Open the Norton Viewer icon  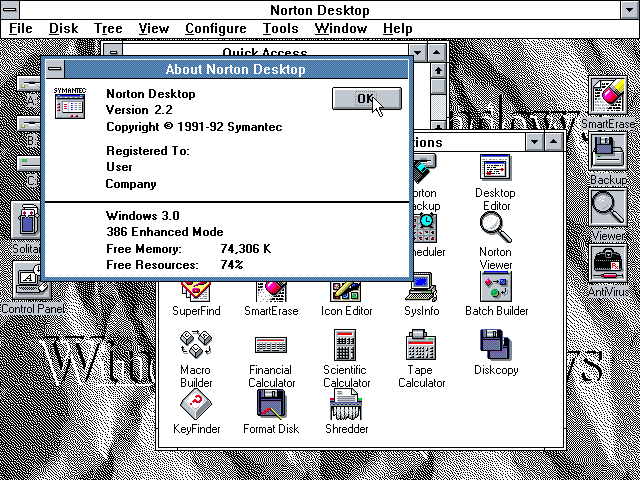[496, 242]
